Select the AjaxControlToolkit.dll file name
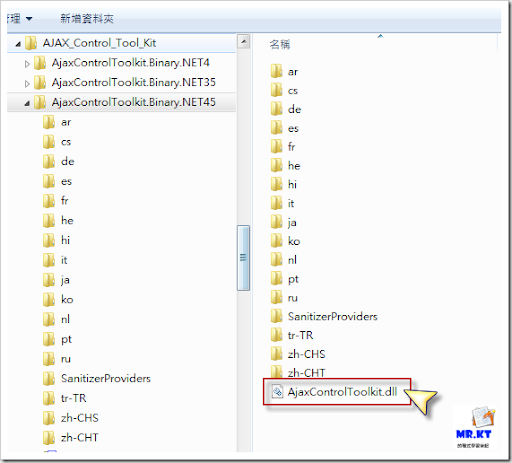This screenshot has width=512, height=463. [x=343, y=392]
